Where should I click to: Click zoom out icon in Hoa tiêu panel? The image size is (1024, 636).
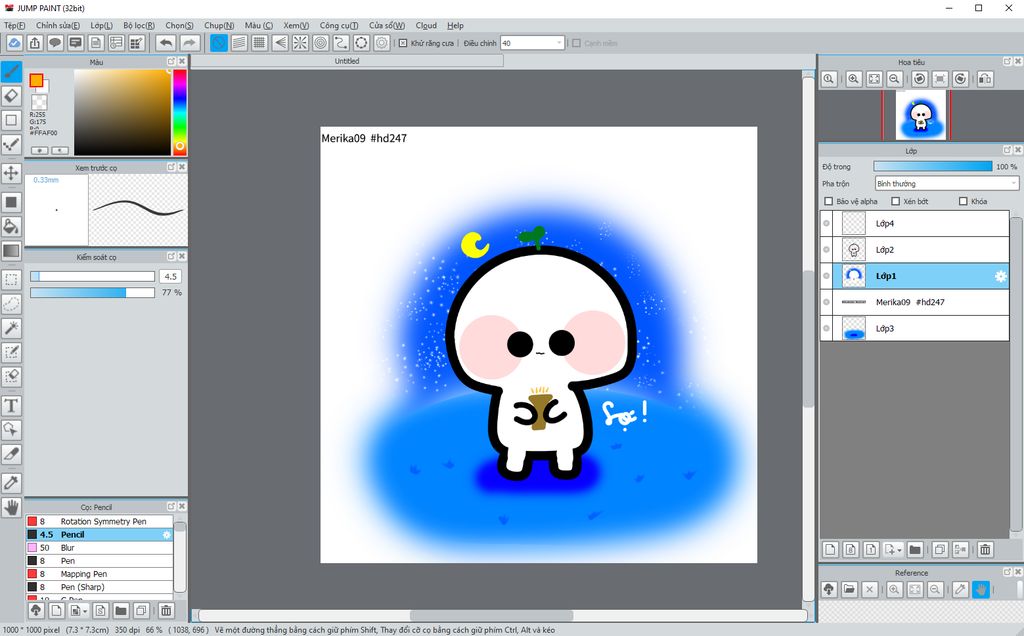tap(895, 79)
